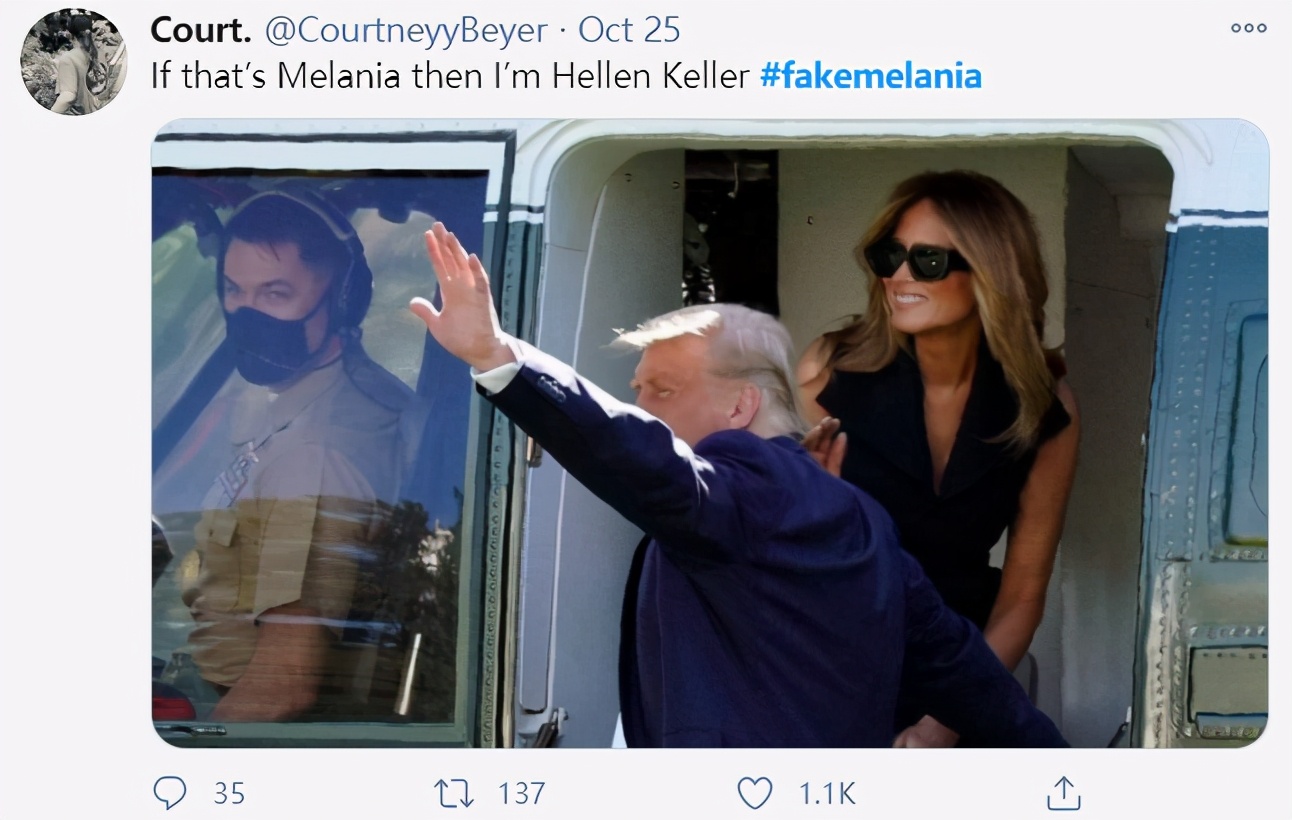Open the "Court." display name profile

pyautogui.click(x=200, y=30)
